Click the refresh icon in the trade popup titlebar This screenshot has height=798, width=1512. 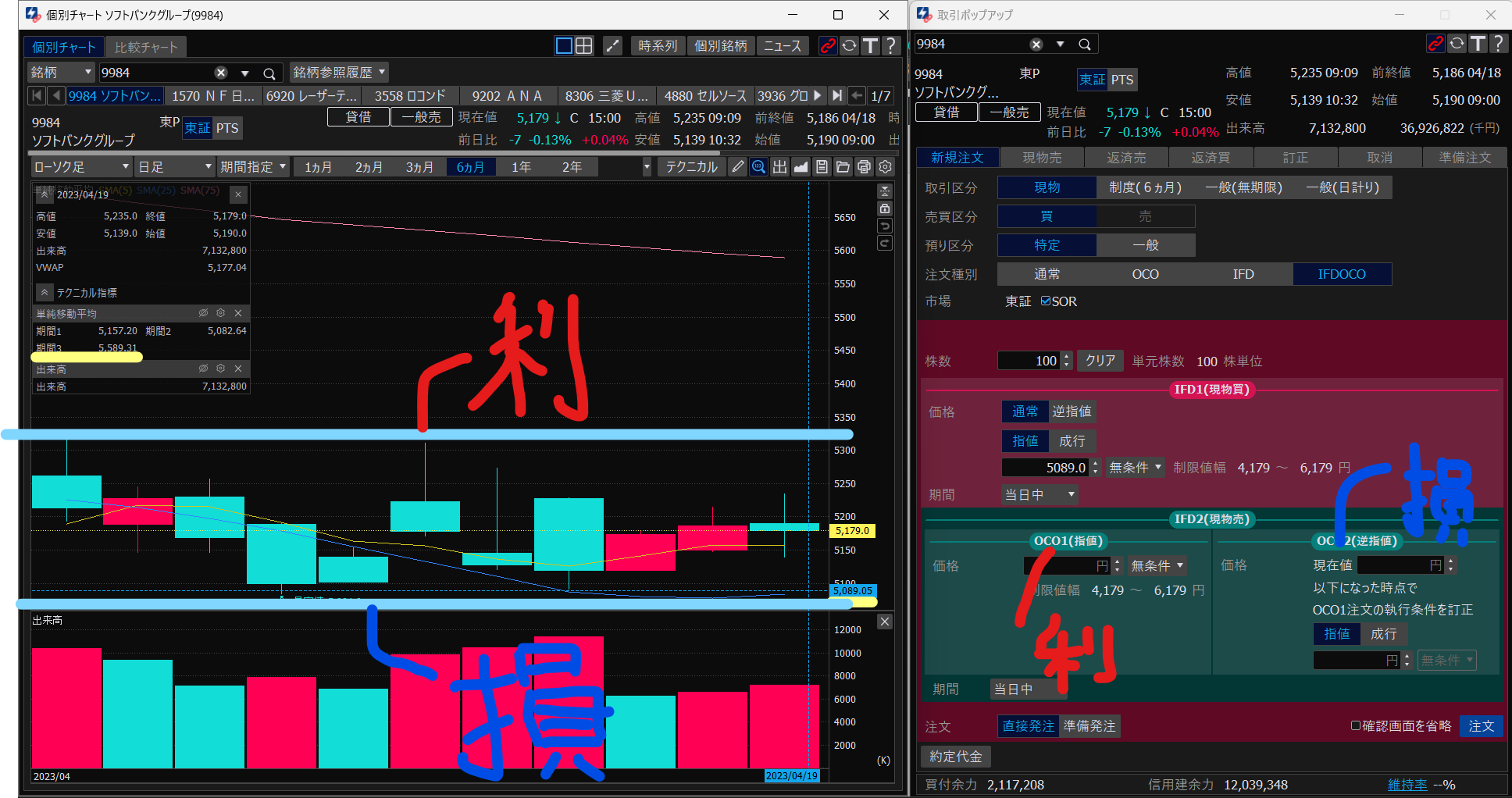(x=1457, y=44)
